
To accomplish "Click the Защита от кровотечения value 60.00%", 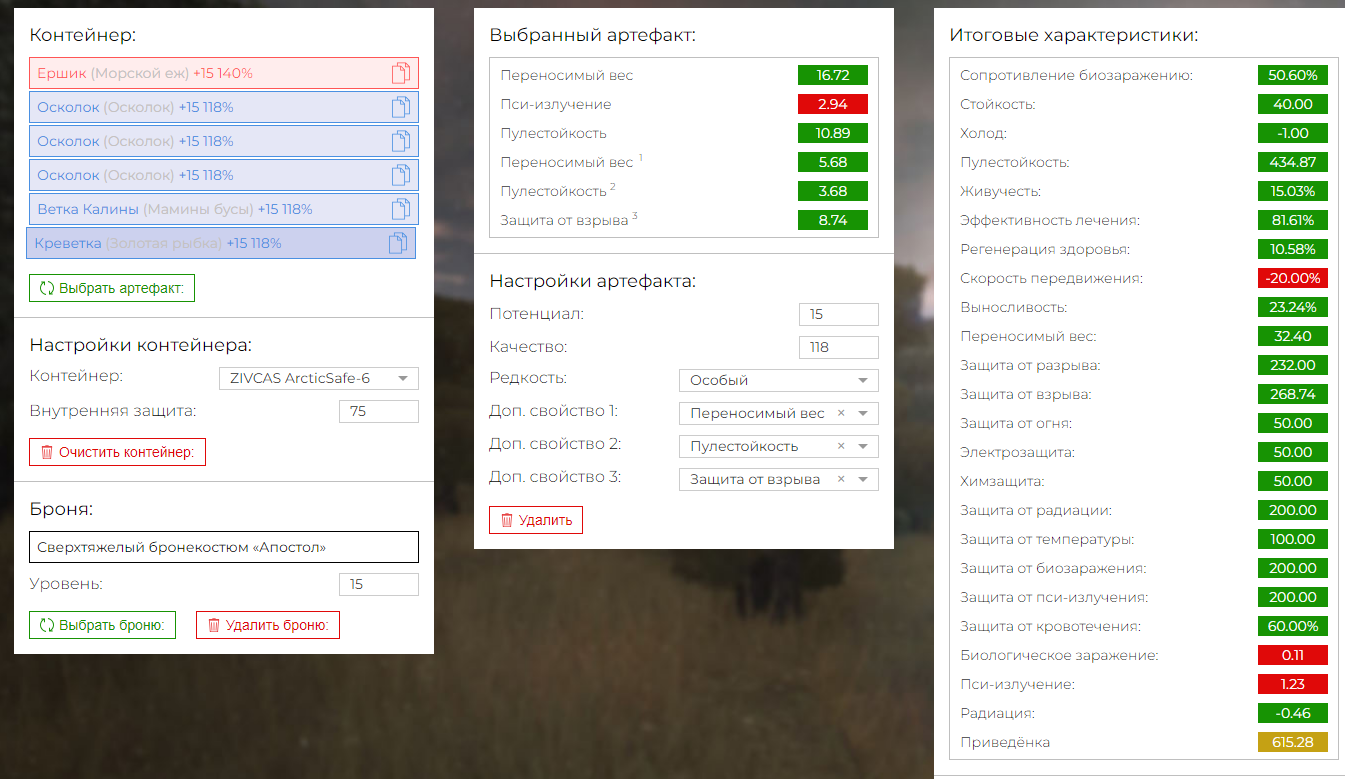I will [x=1293, y=626].
